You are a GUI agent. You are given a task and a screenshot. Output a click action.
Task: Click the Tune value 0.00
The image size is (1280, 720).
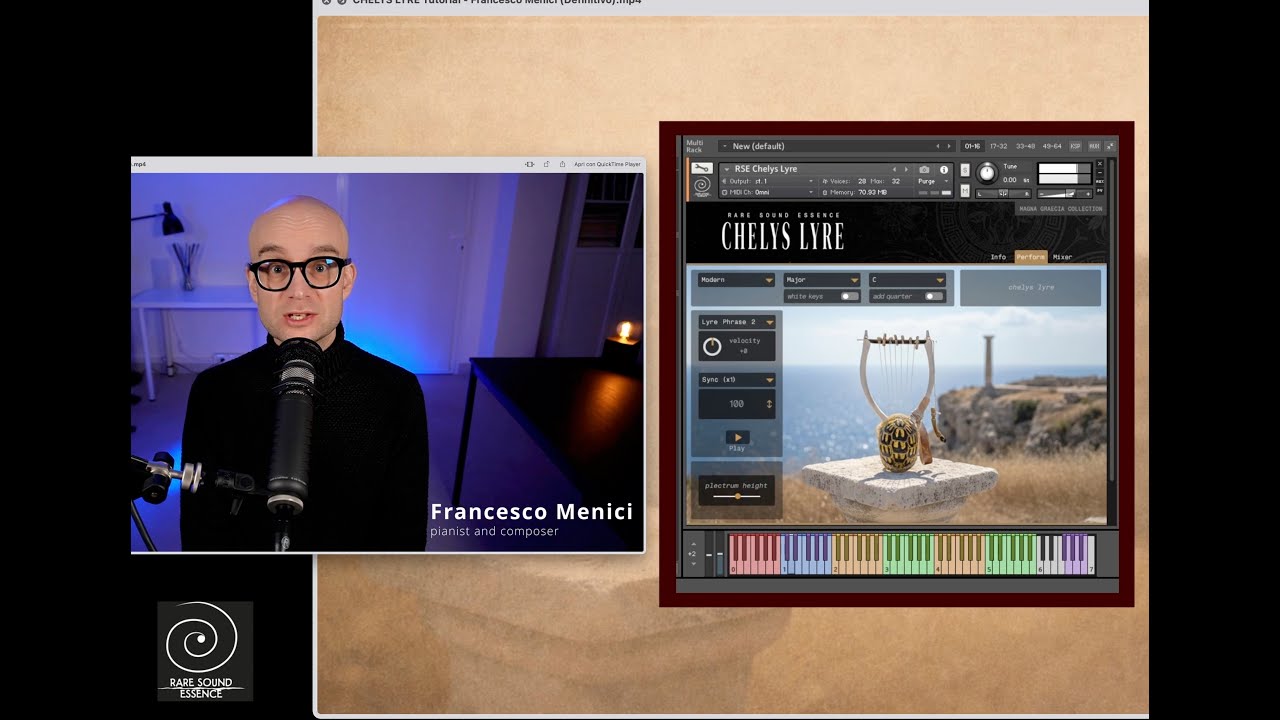pyautogui.click(x=1009, y=180)
